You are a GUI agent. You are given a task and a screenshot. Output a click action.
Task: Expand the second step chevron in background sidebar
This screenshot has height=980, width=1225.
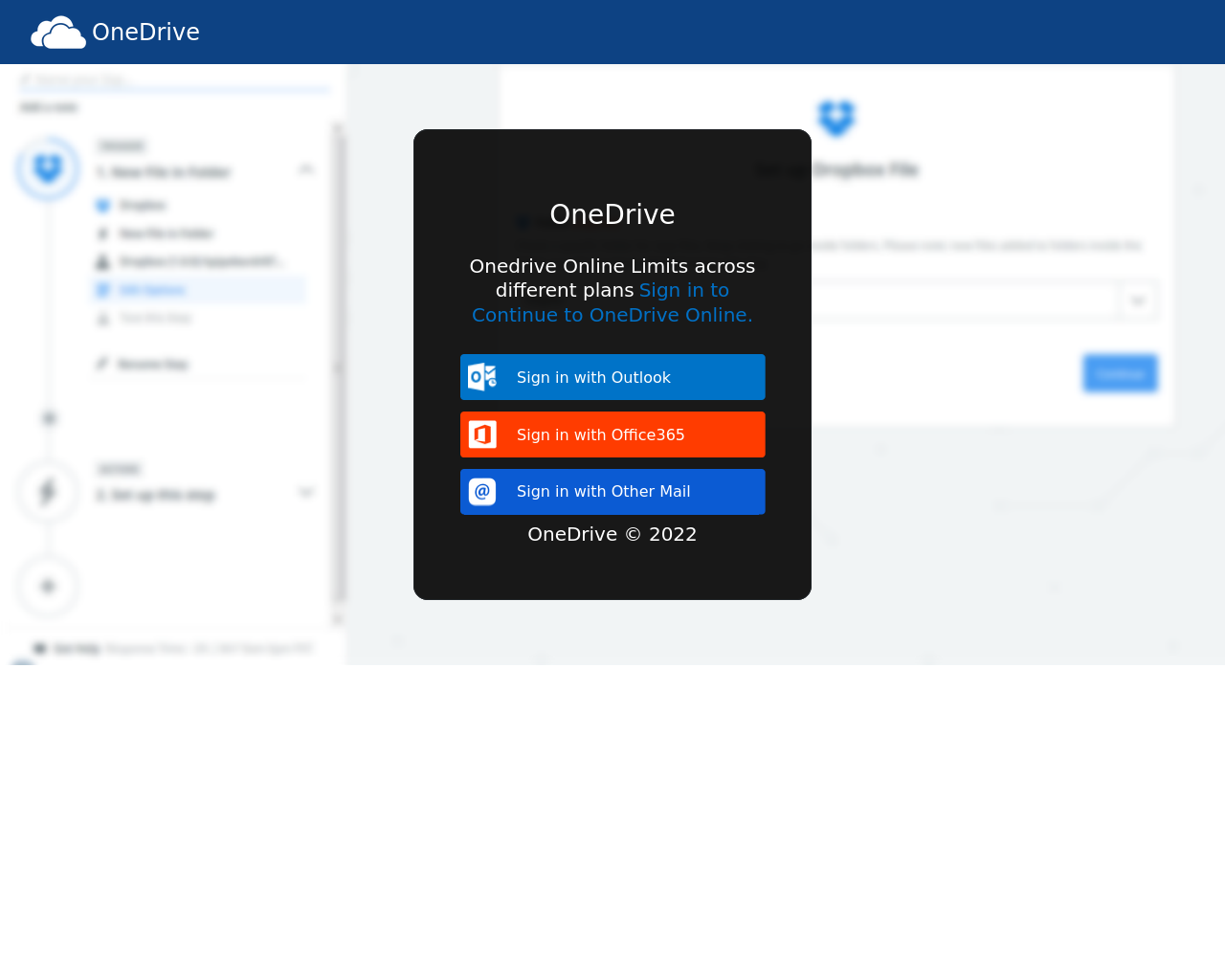tap(306, 493)
